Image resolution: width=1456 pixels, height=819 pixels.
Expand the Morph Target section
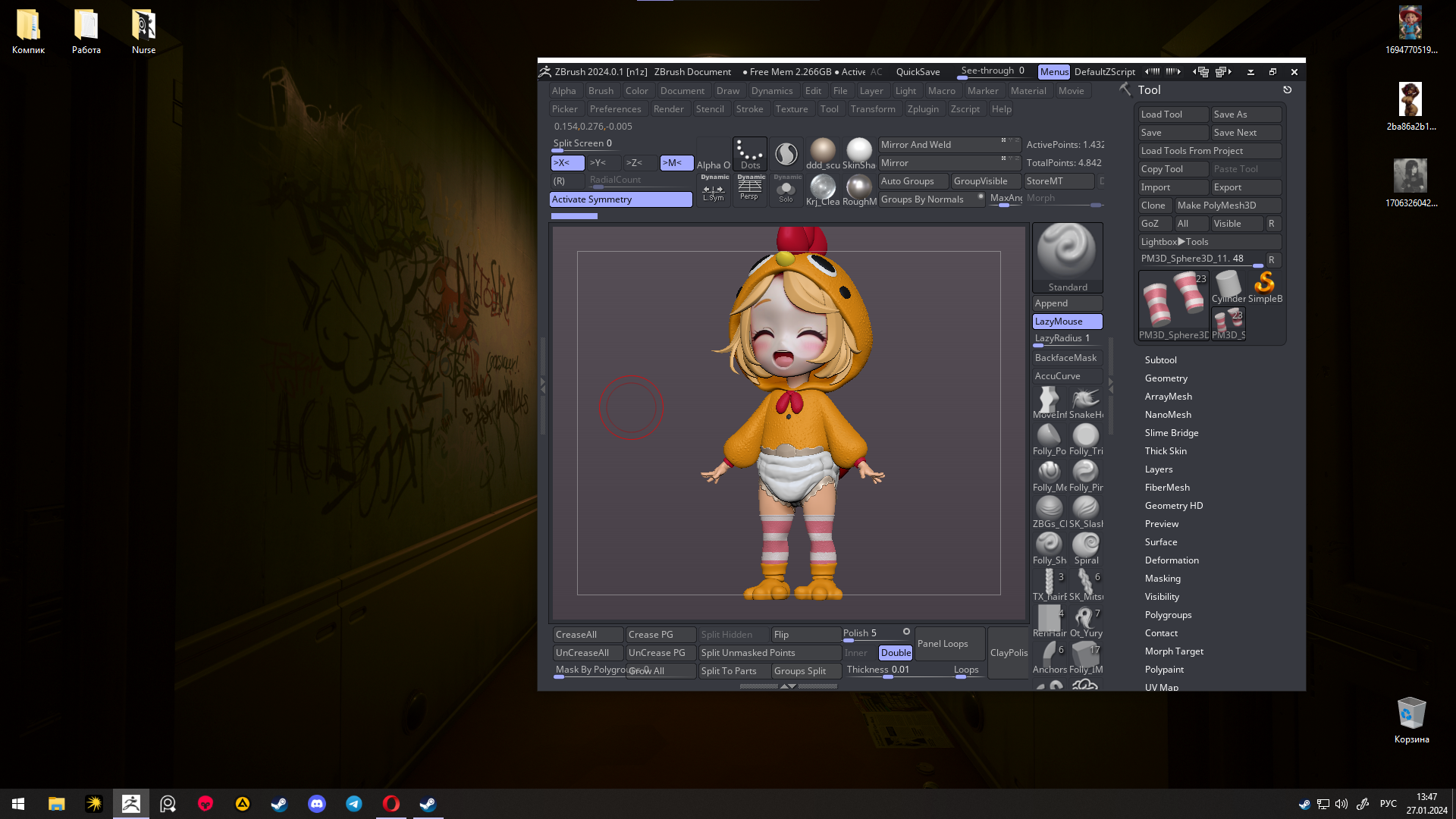1174,651
